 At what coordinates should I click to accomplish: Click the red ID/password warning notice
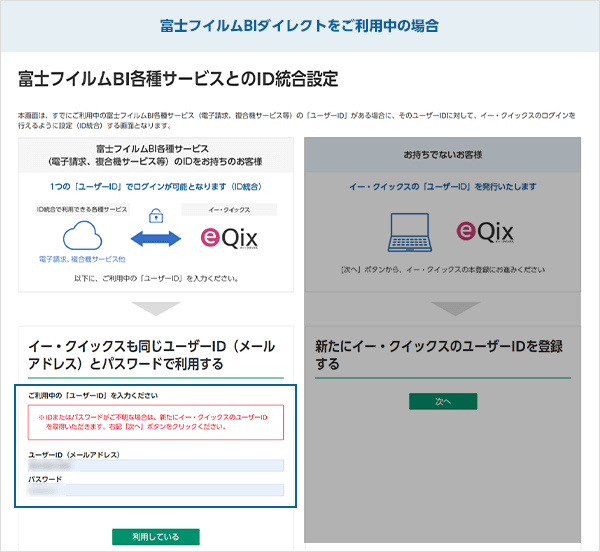pyautogui.click(x=156, y=422)
